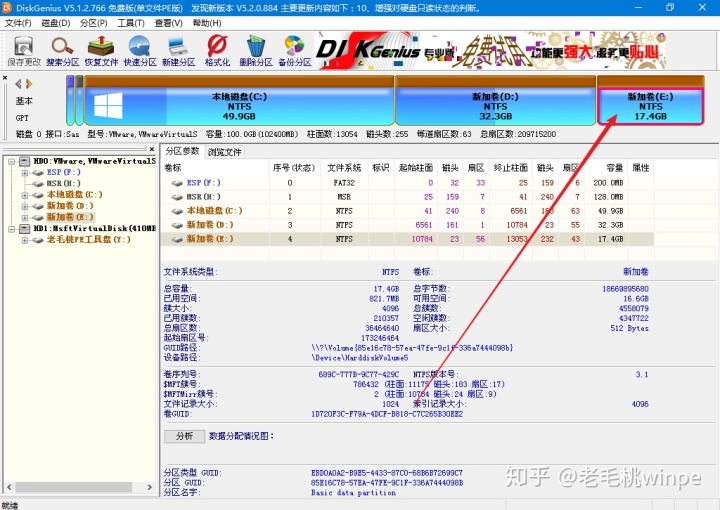Click the tree panel scroll left arrow
This screenshot has height=510, width=720.
[9, 487]
